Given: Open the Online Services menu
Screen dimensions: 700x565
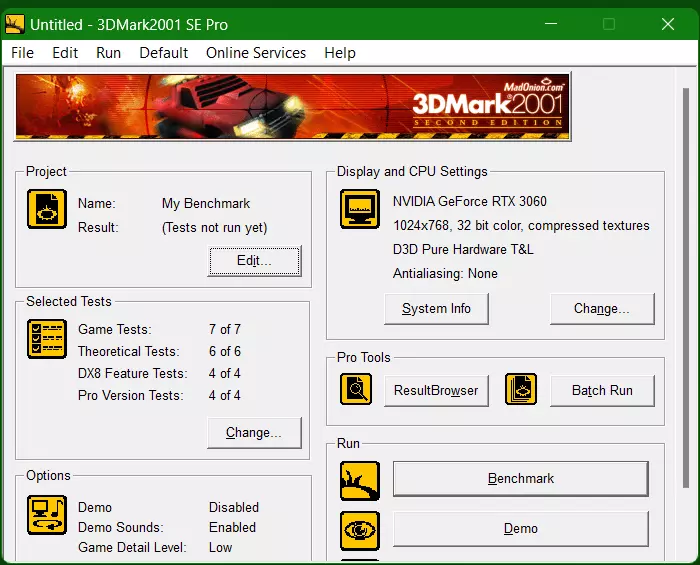Looking at the screenshot, I should pyautogui.click(x=256, y=53).
